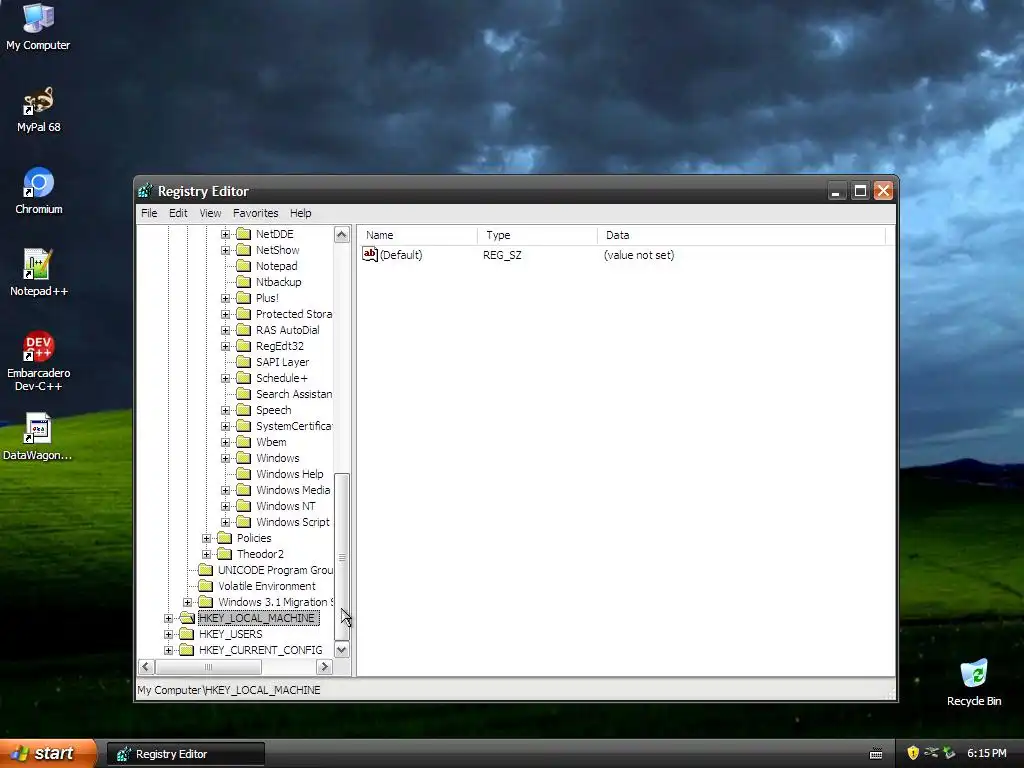The image size is (1024, 768).
Task: Click the Windows Help folder icon
Action: (x=244, y=474)
